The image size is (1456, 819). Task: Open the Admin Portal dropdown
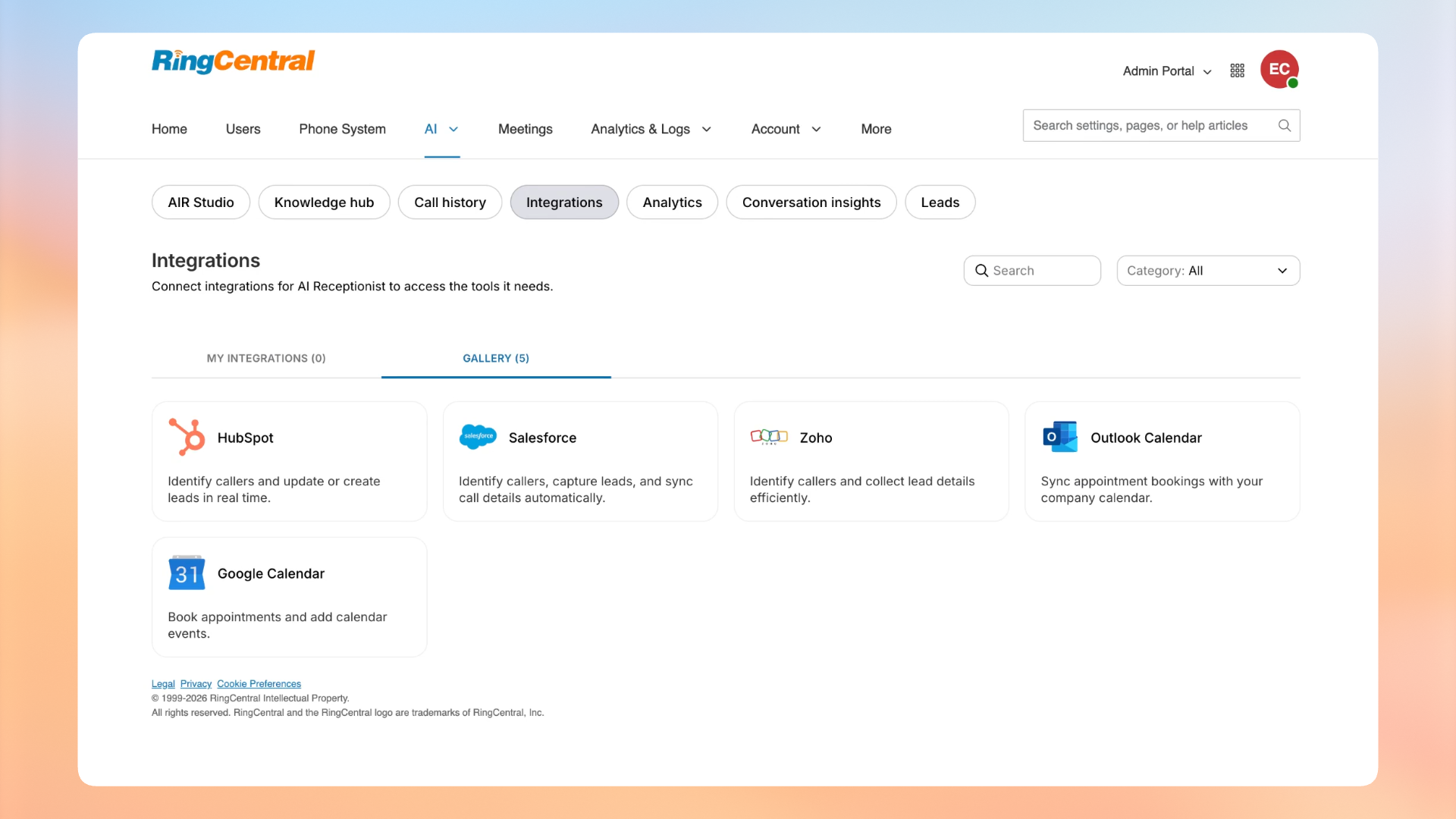click(1166, 71)
